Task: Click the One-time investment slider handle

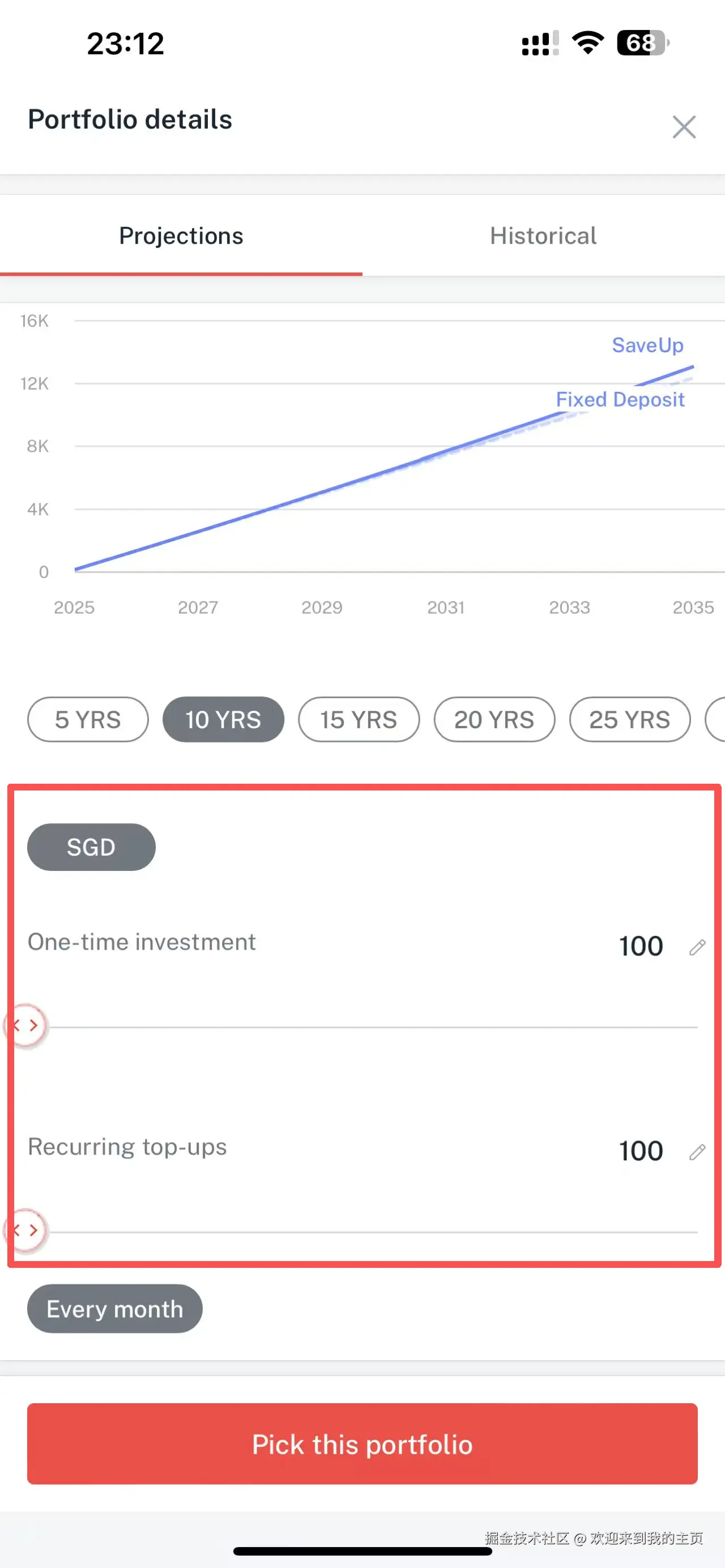Action: (26, 1026)
